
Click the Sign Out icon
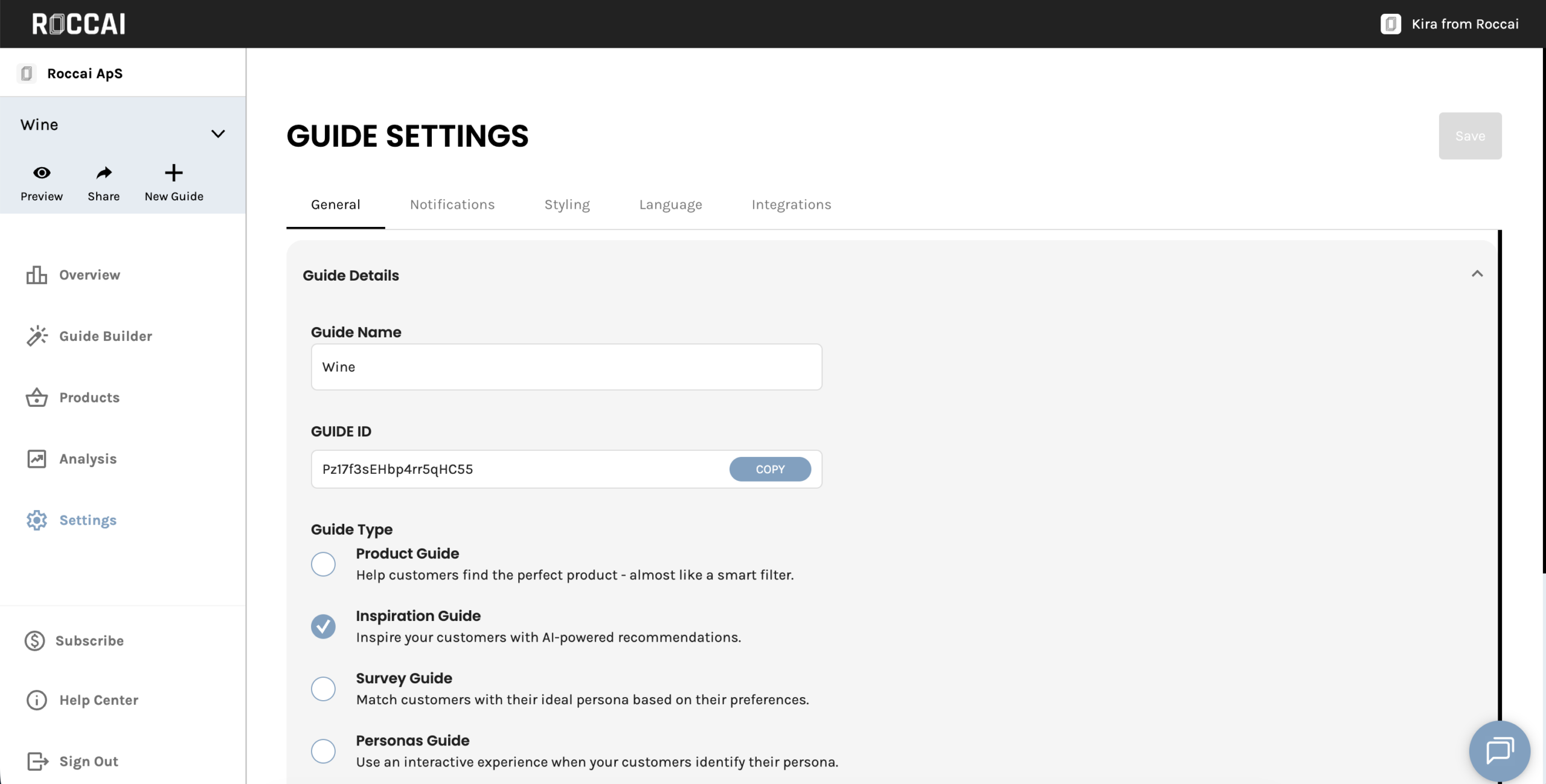point(37,762)
